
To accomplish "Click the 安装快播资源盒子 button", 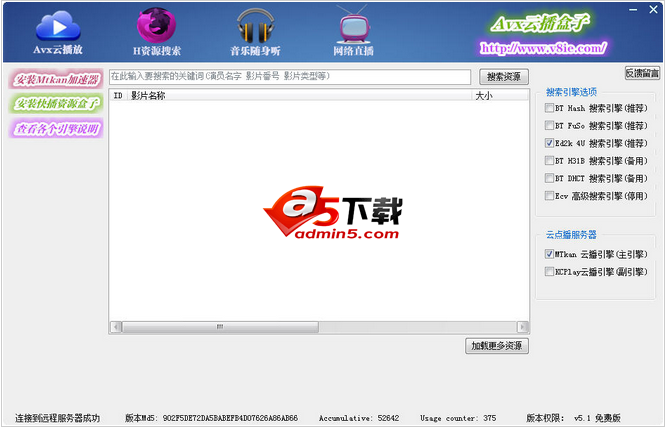I will pos(56,103).
